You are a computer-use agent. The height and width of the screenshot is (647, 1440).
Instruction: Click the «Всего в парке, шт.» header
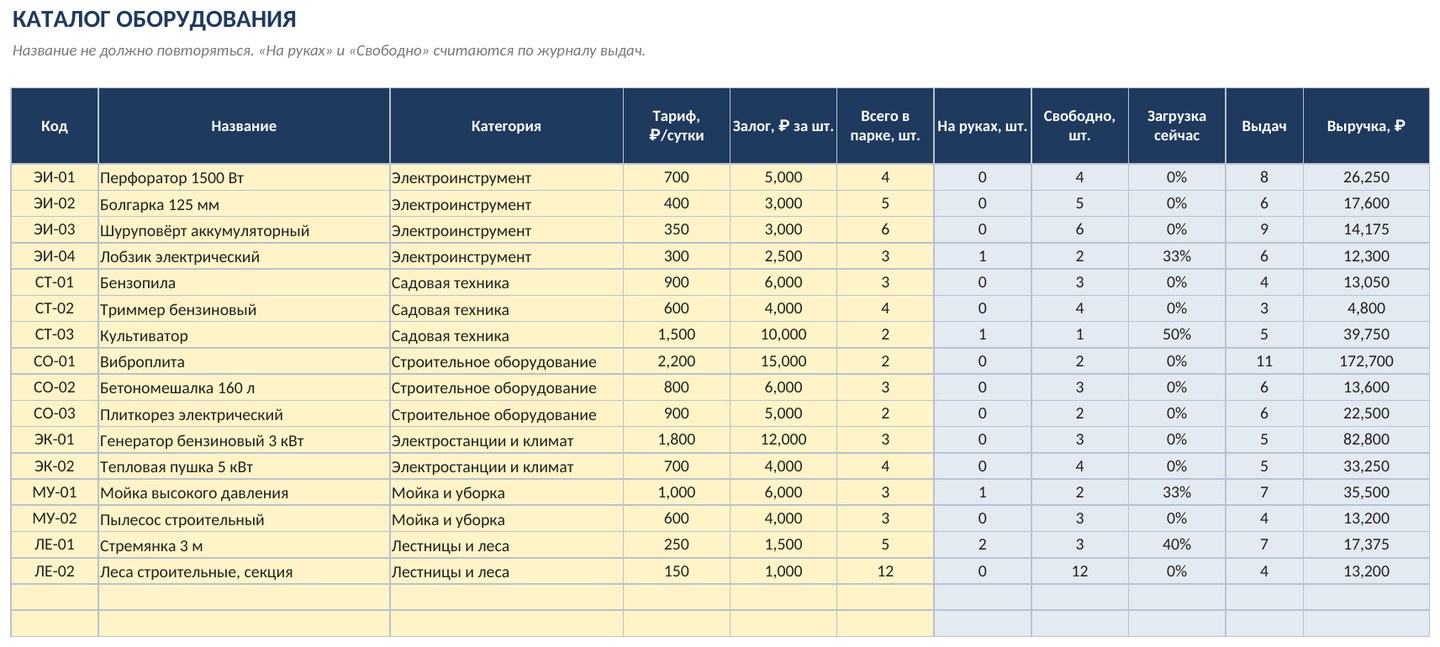(886, 126)
